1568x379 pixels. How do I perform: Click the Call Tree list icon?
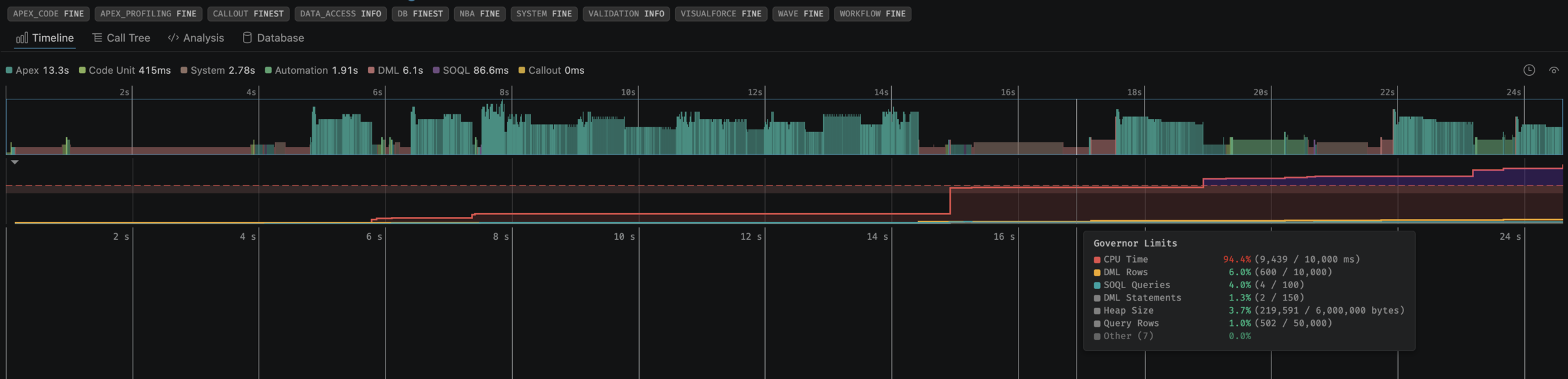coord(97,38)
